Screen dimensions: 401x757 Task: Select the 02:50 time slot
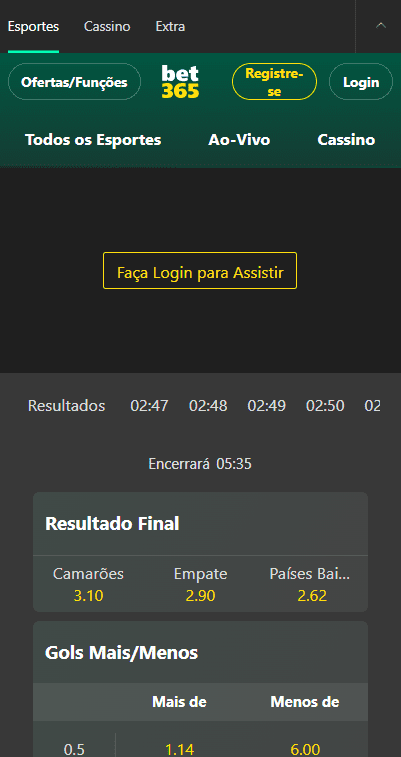tap(325, 406)
